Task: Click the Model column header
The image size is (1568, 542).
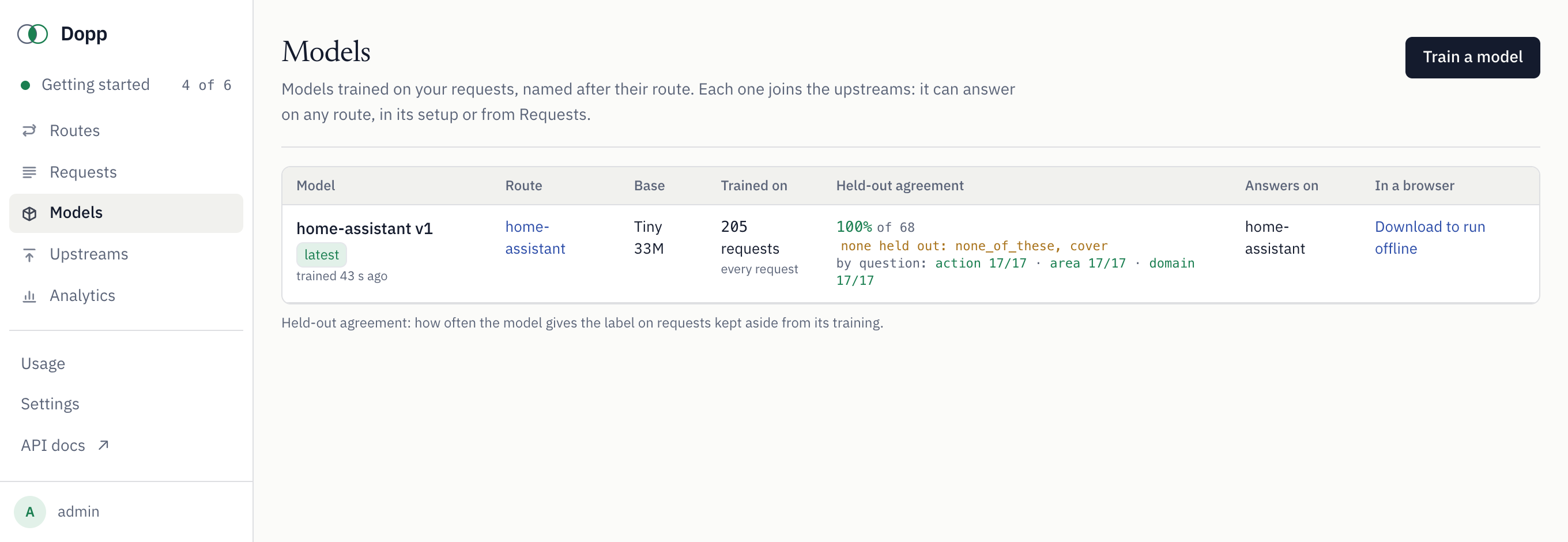Action: tap(315, 186)
